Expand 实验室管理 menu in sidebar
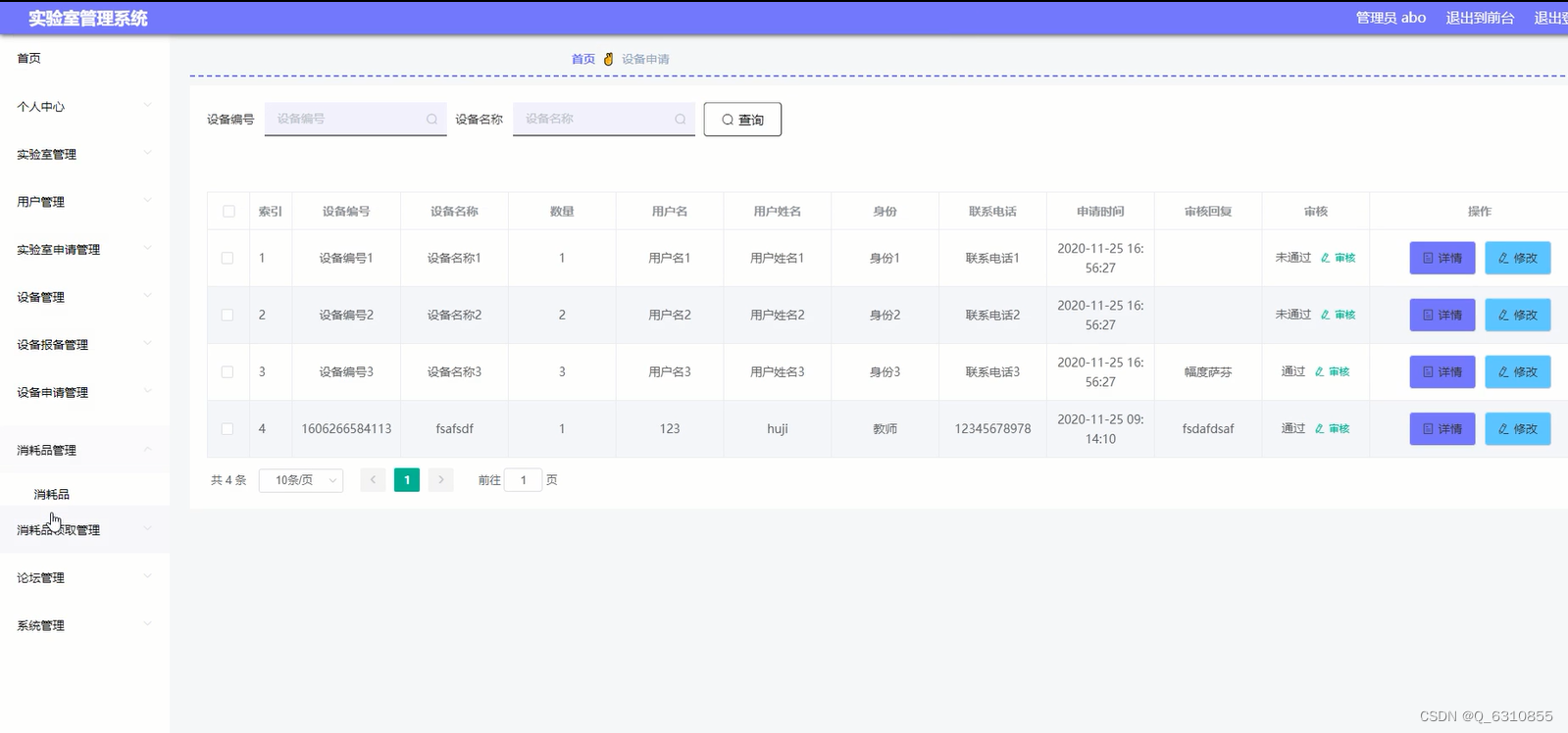This screenshot has height=733, width=1568. [84, 154]
